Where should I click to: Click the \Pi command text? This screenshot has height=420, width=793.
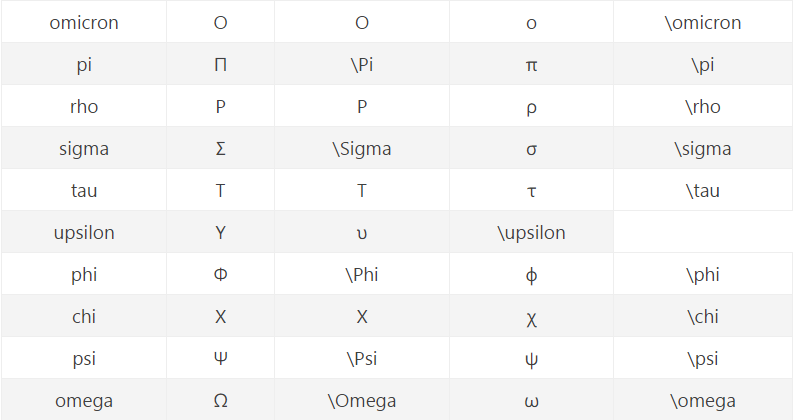pos(362,65)
